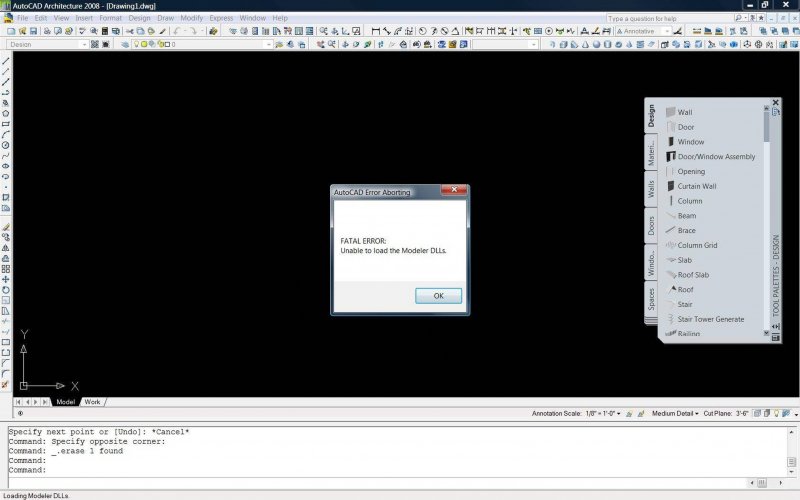The image size is (800, 500).
Task: Open the Modify menu
Action: click(x=191, y=18)
